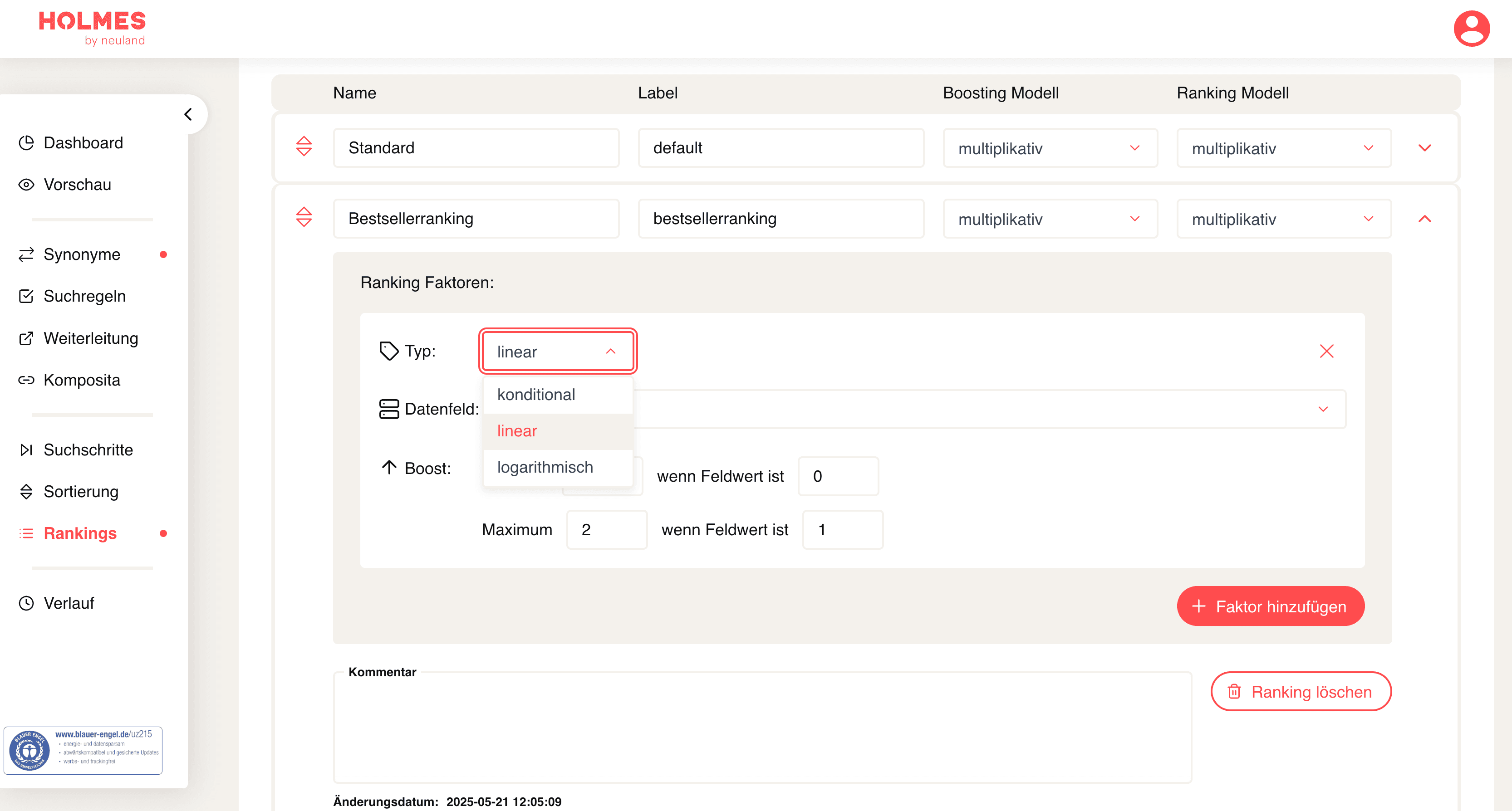The width and height of the screenshot is (1512, 811).
Task: Open Komposita in the sidebar
Action: [x=82, y=380]
